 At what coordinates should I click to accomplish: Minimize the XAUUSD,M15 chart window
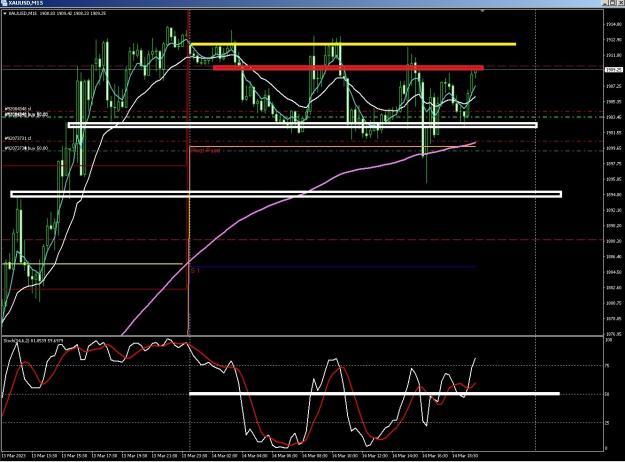(x=606, y=3)
